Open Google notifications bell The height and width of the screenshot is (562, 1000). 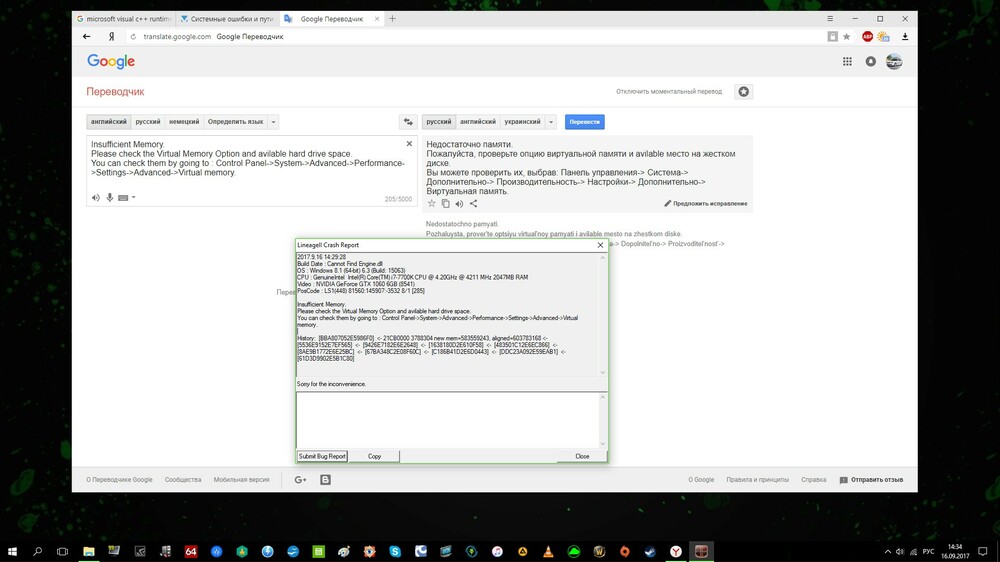point(871,61)
